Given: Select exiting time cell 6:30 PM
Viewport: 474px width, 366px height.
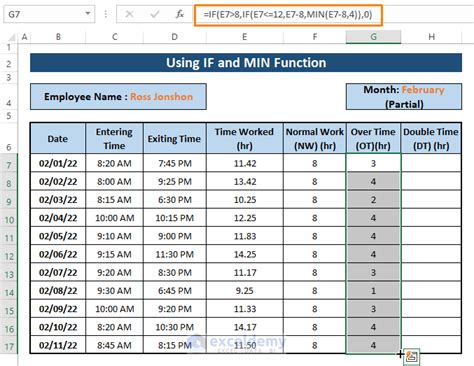Looking at the screenshot, I should coord(175,200).
